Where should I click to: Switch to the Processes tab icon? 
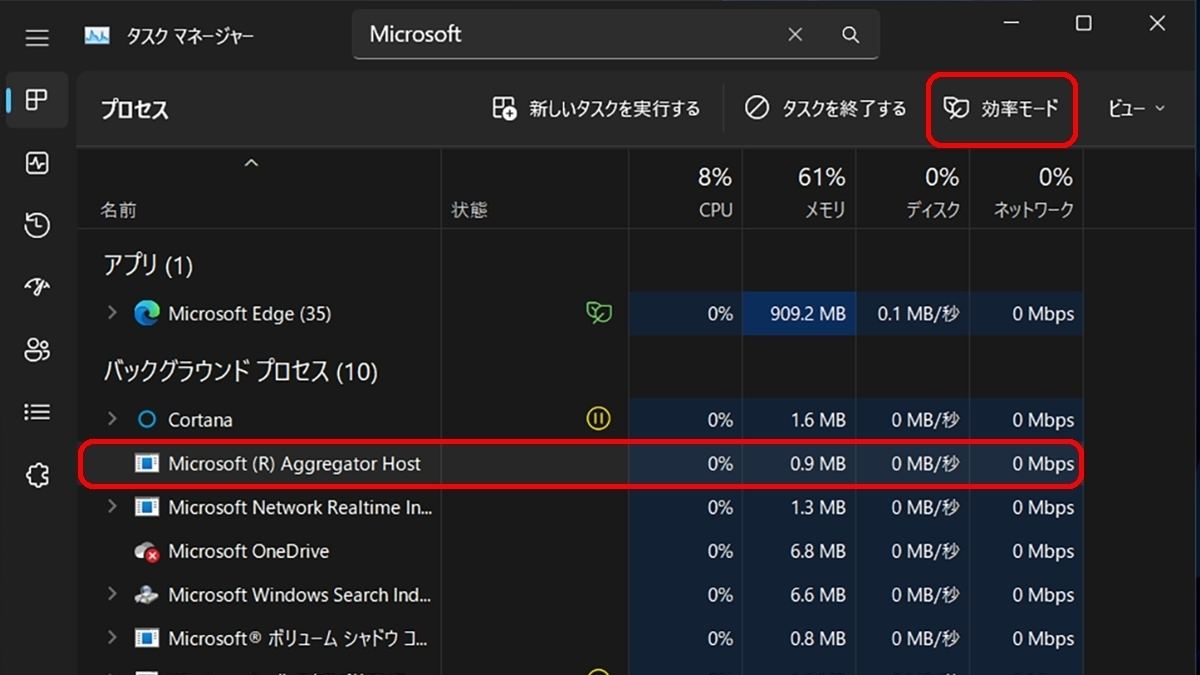[x=37, y=100]
